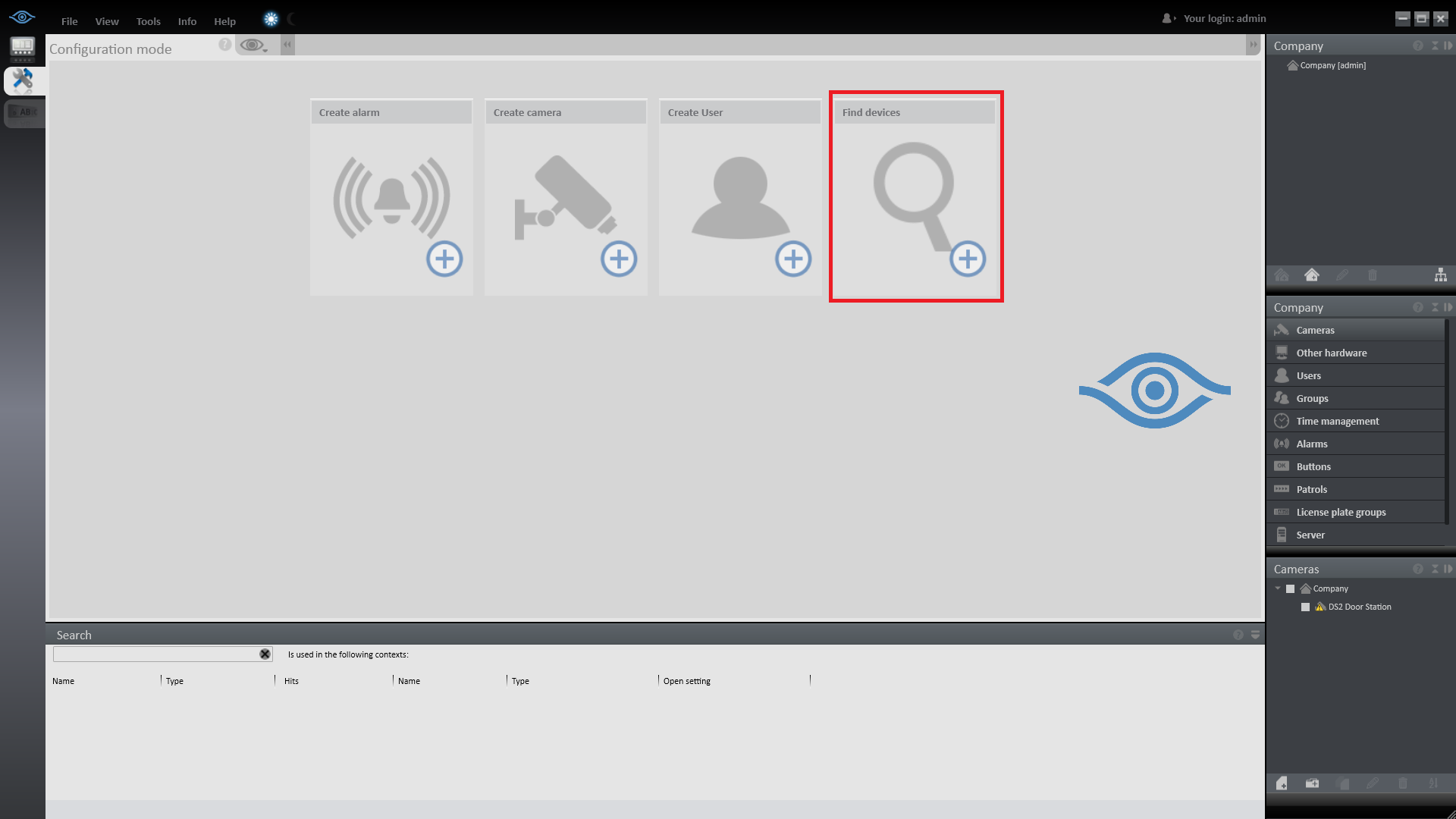1456x819 pixels.
Task: Check the DS2 Door Station checkbox
Action: pyautogui.click(x=1305, y=607)
